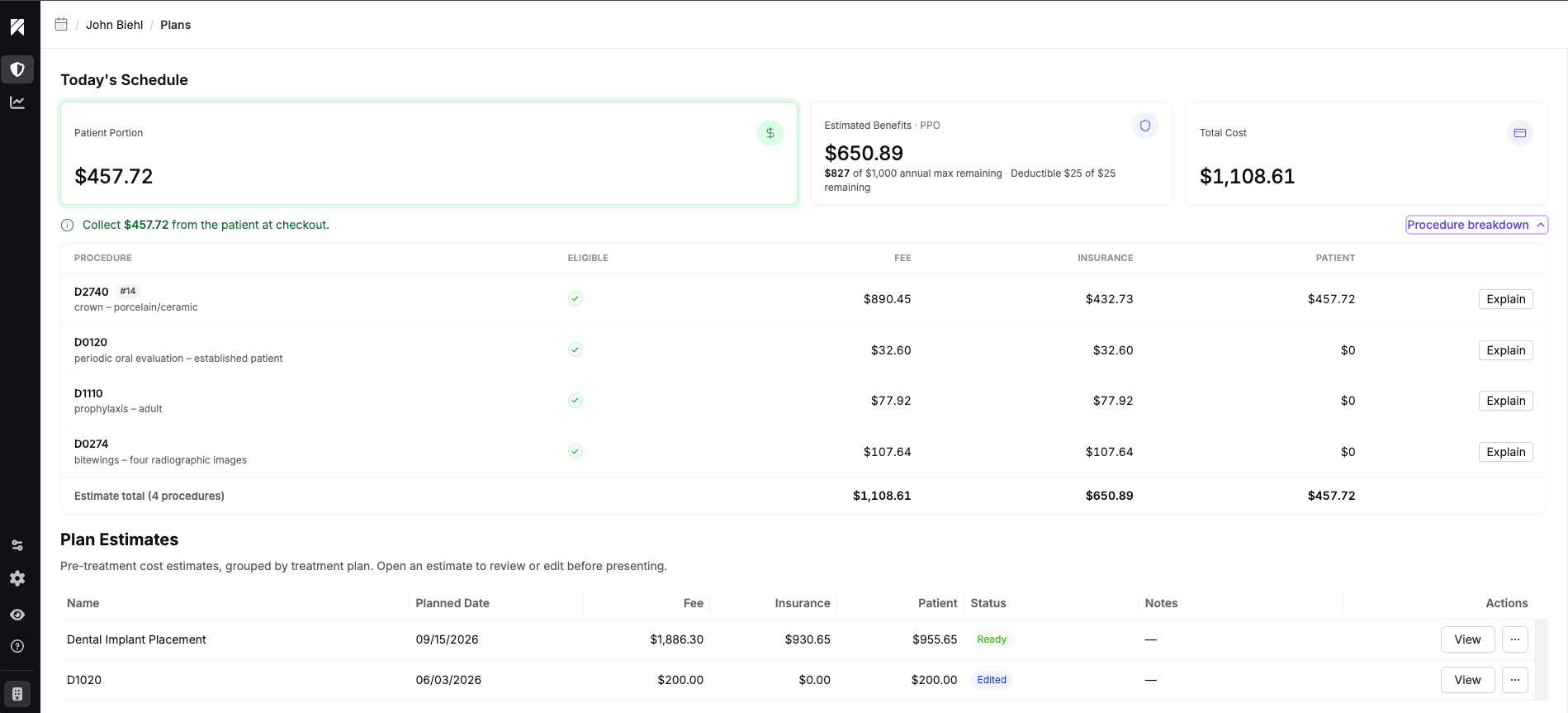Explain the D2740 crown estimate

(x=1506, y=299)
